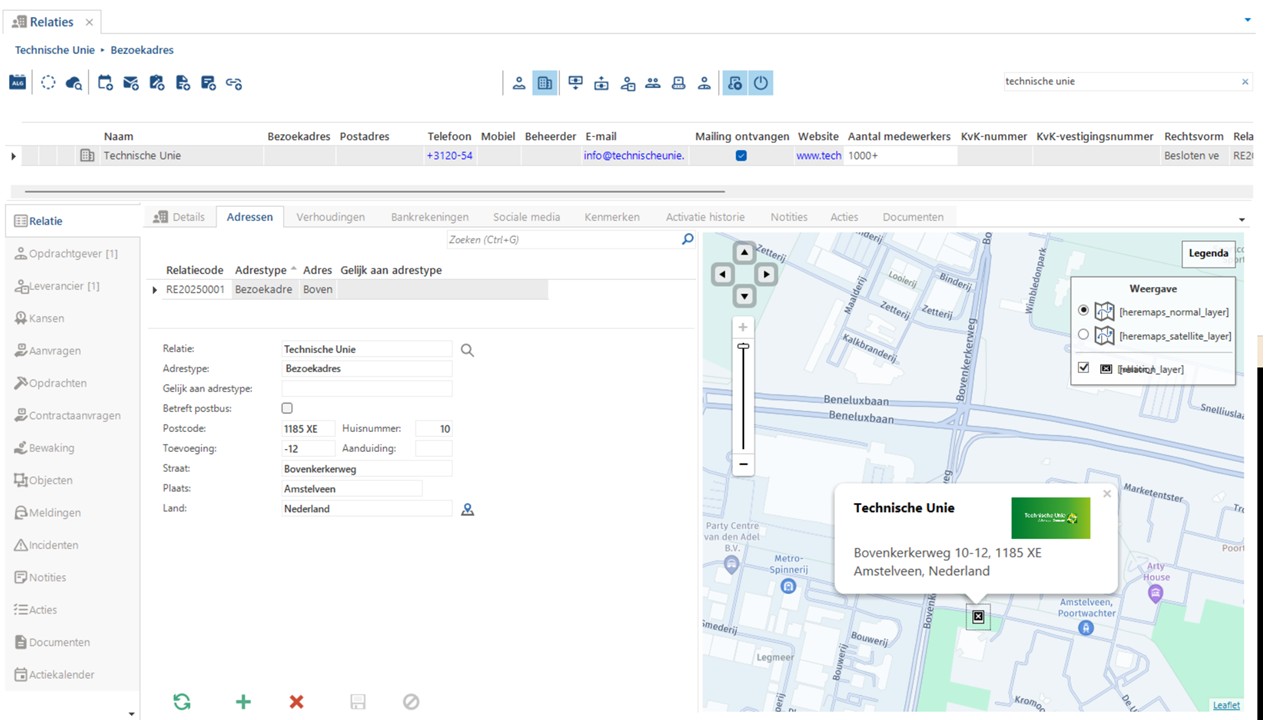Toggle the relation layer checkbox in Weergave

tap(1083, 368)
